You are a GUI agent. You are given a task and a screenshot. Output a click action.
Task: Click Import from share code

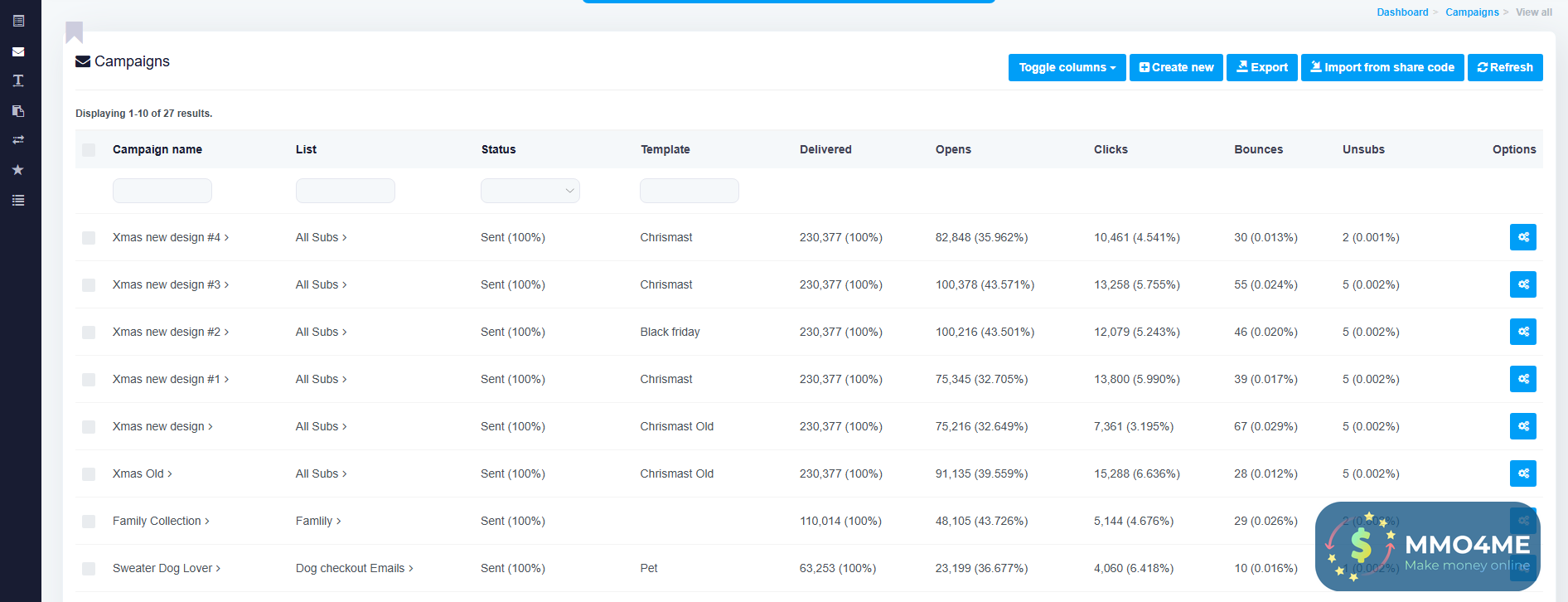[x=1382, y=67]
